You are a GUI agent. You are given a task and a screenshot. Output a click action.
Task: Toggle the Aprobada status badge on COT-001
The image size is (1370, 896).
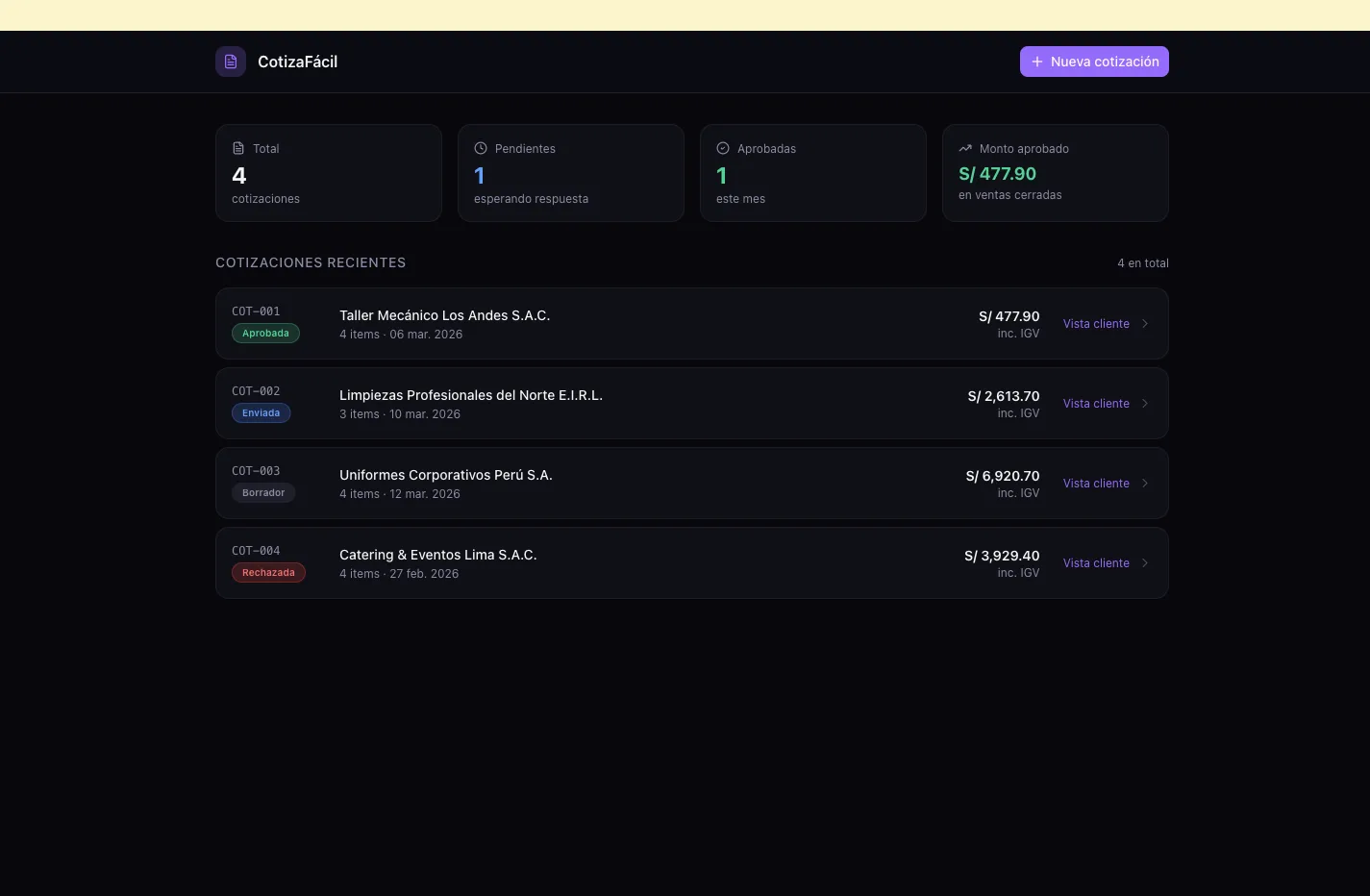click(x=265, y=333)
